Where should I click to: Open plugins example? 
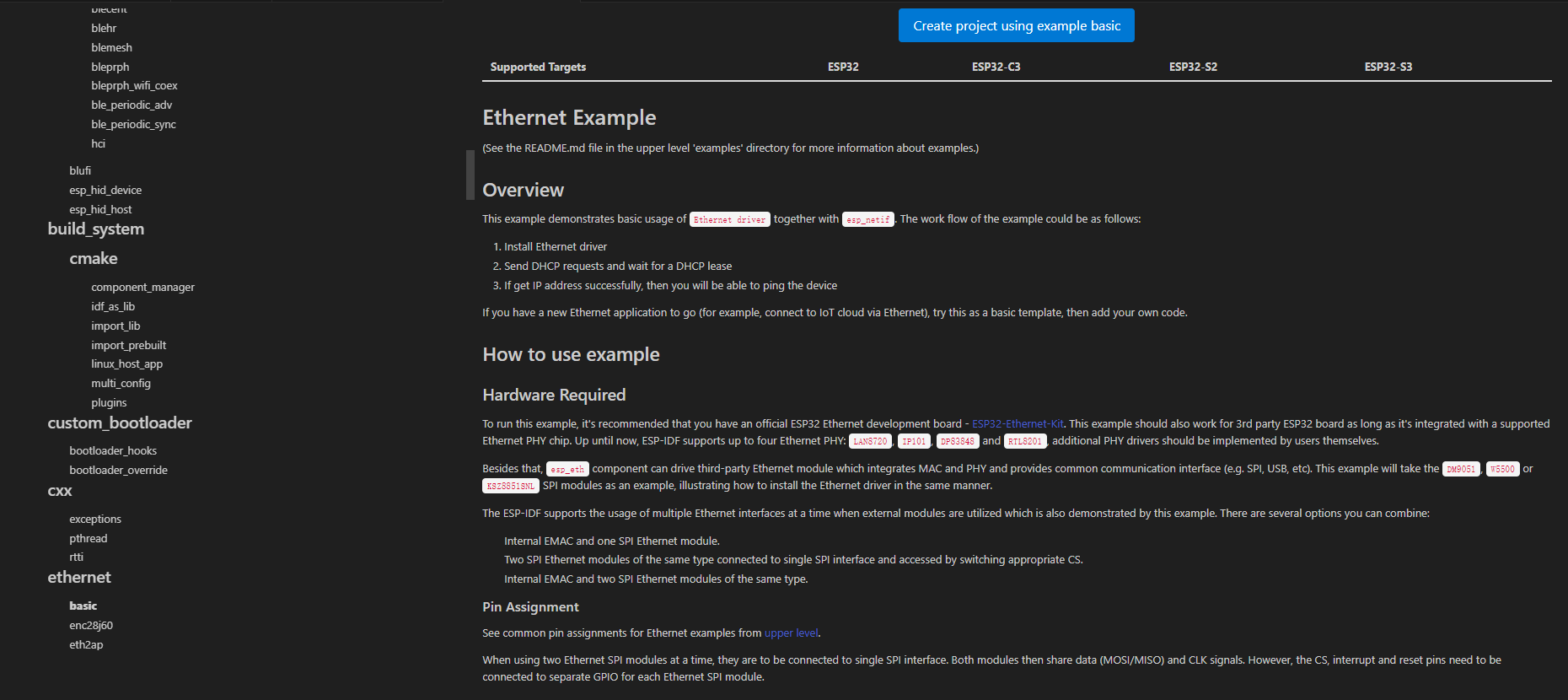click(x=109, y=403)
